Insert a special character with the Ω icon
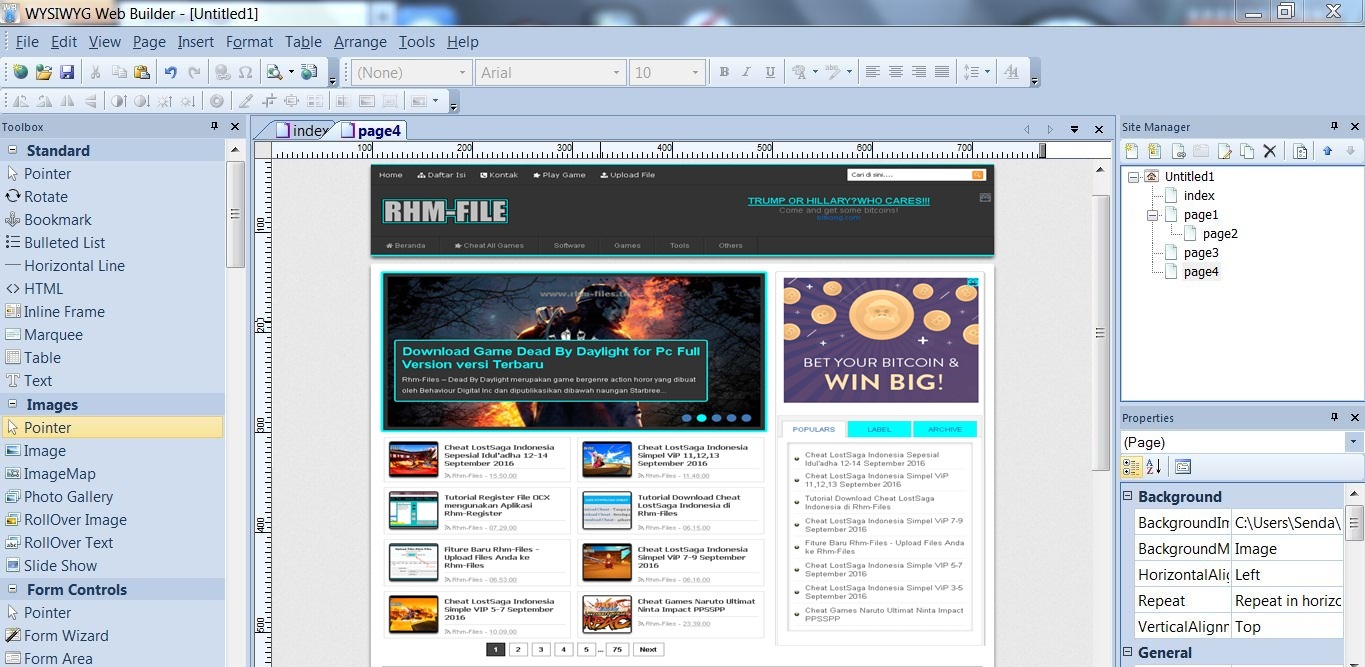This screenshot has height=667, width=1365. click(x=245, y=71)
